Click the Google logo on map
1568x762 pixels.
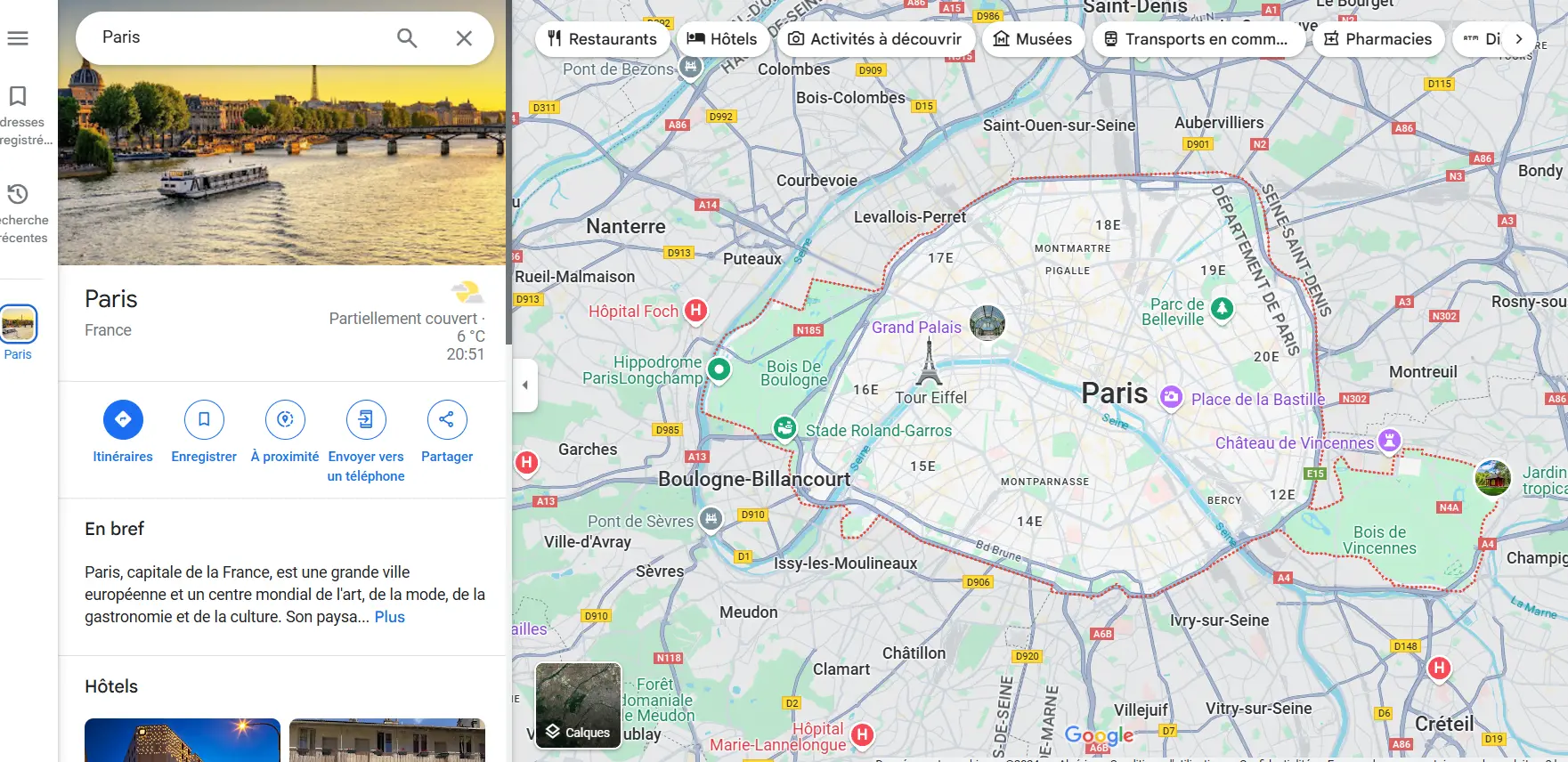click(1099, 735)
